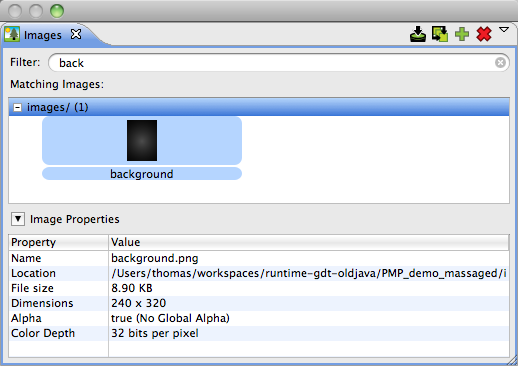Select the Alpha property row
The width and height of the screenshot is (518, 366).
tap(259, 318)
